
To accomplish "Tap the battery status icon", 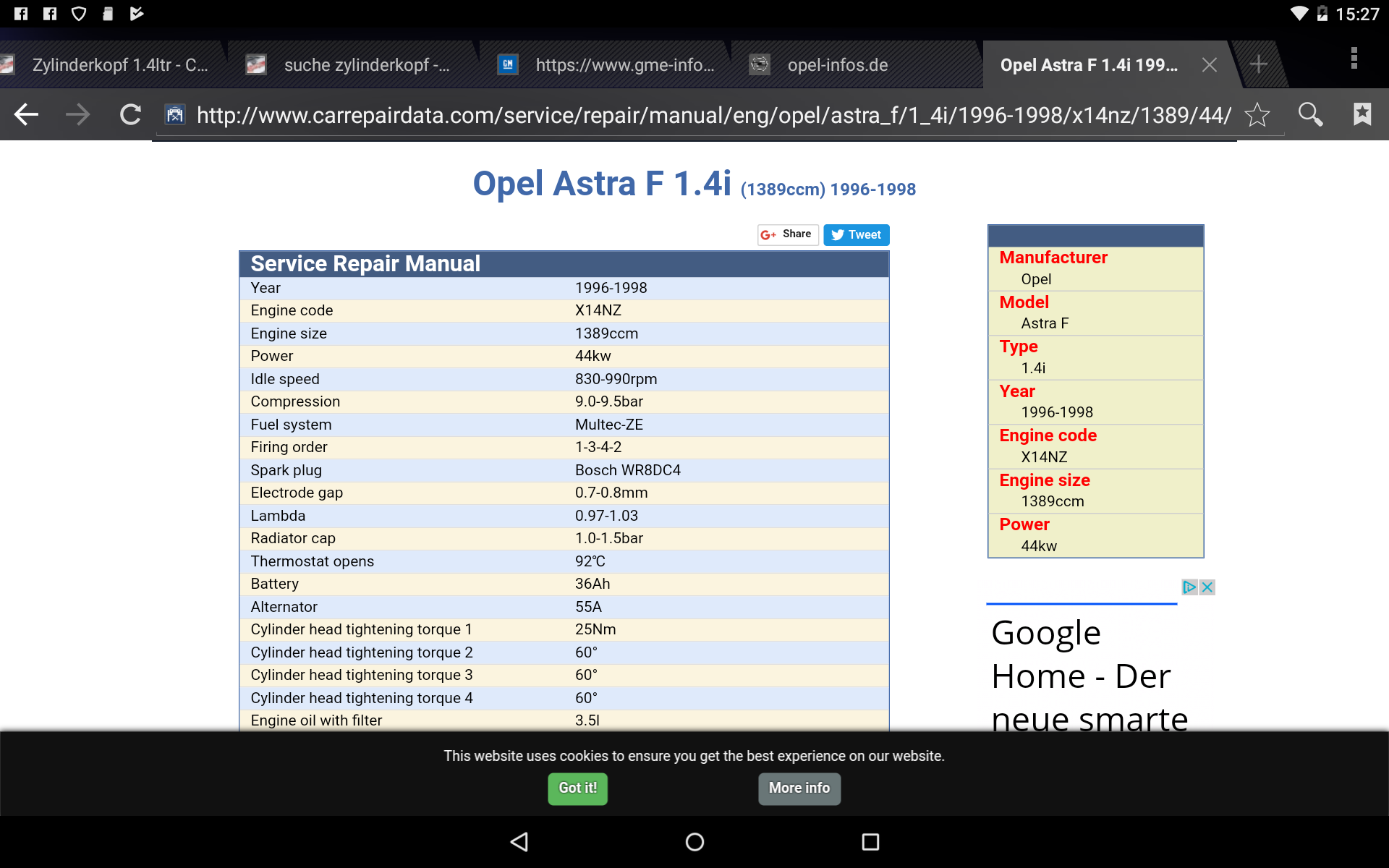I will coord(1322,14).
